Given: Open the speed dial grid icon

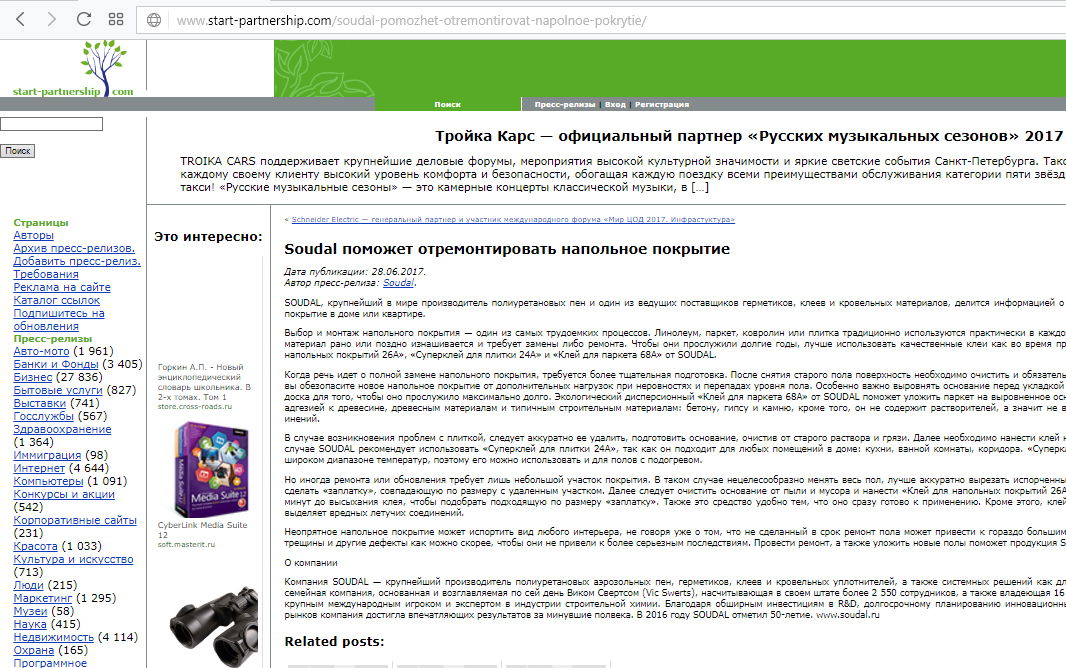Looking at the screenshot, I should click(116, 19).
